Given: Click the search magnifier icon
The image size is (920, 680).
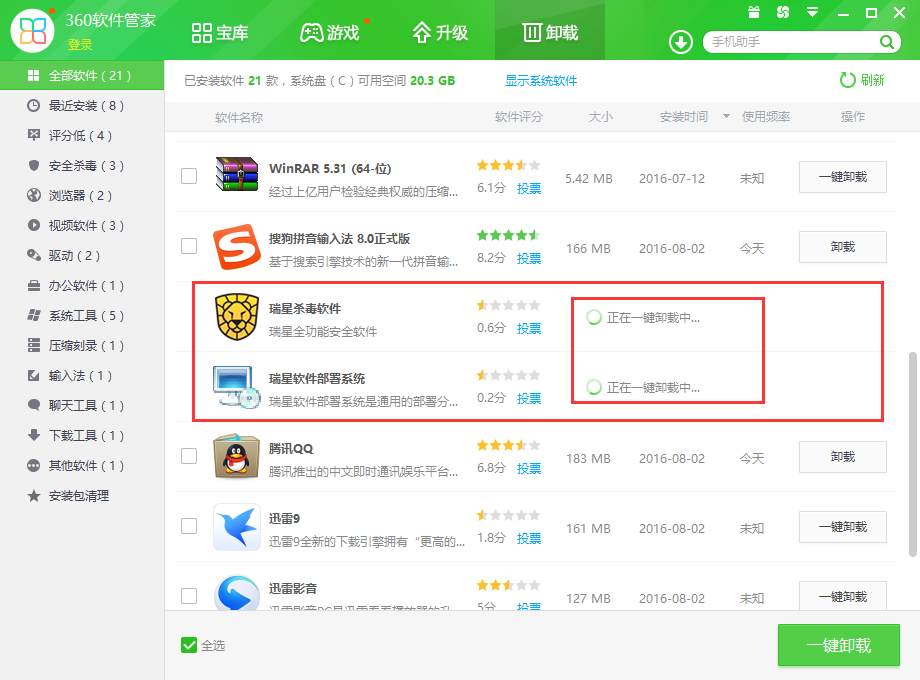Looking at the screenshot, I should [x=887, y=42].
